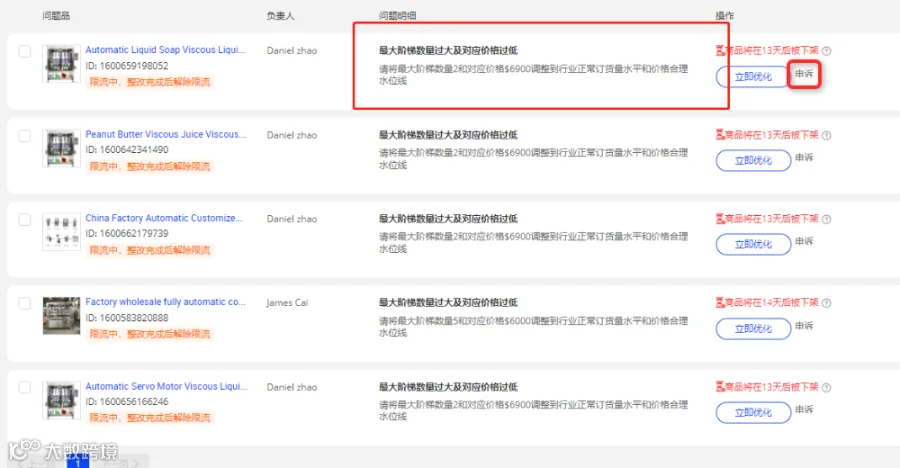Click 立即优化 for Factory wholesale product

pyautogui.click(x=753, y=328)
